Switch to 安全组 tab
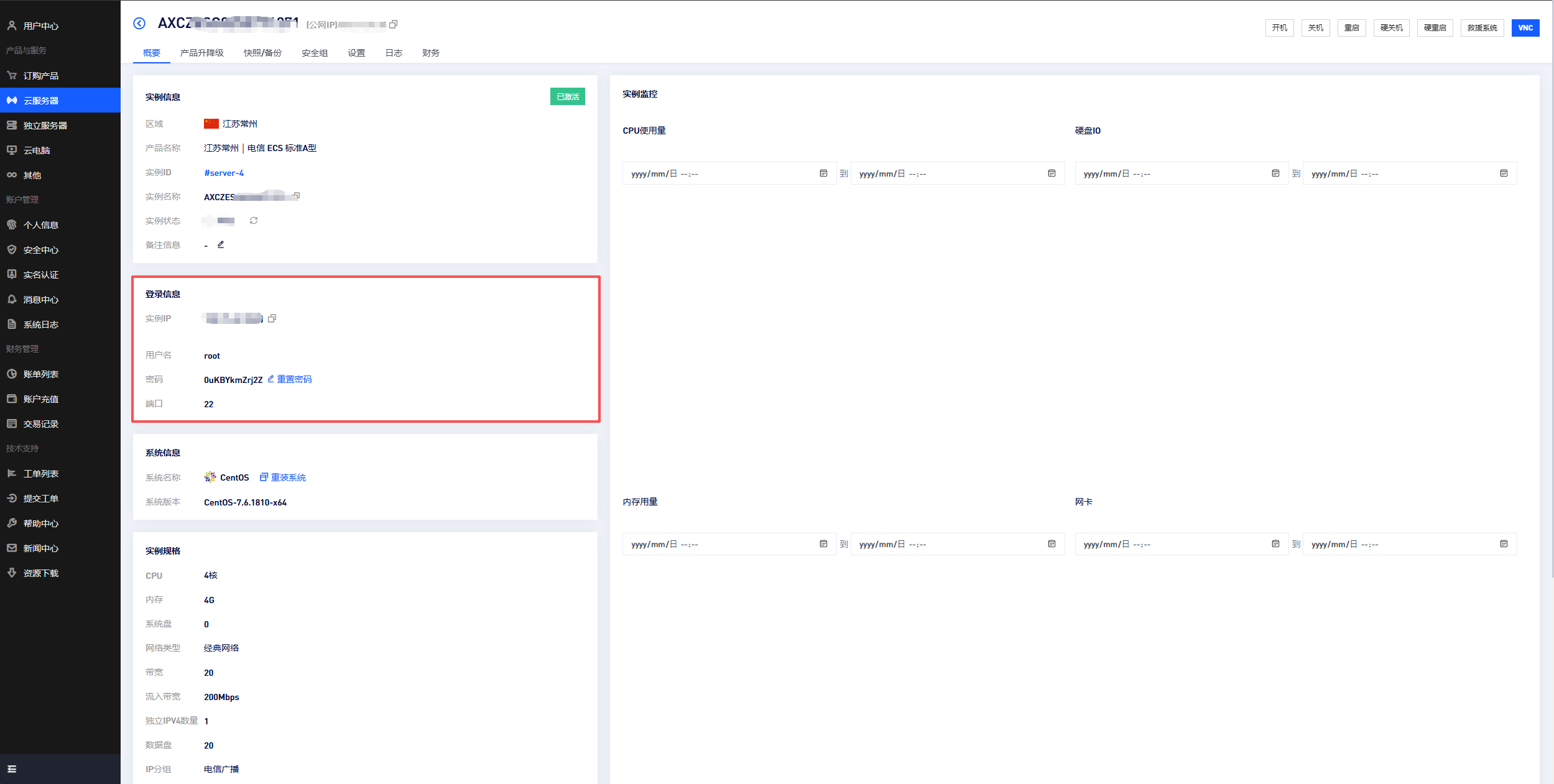The height and width of the screenshot is (784, 1554). 315,53
